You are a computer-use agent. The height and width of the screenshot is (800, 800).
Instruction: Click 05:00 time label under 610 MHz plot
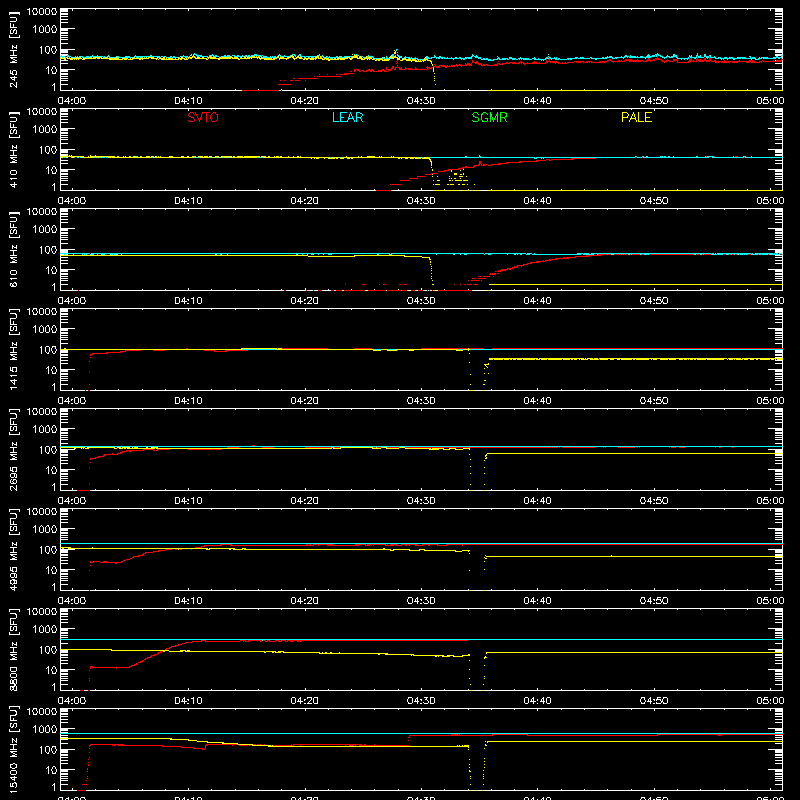click(x=770, y=301)
